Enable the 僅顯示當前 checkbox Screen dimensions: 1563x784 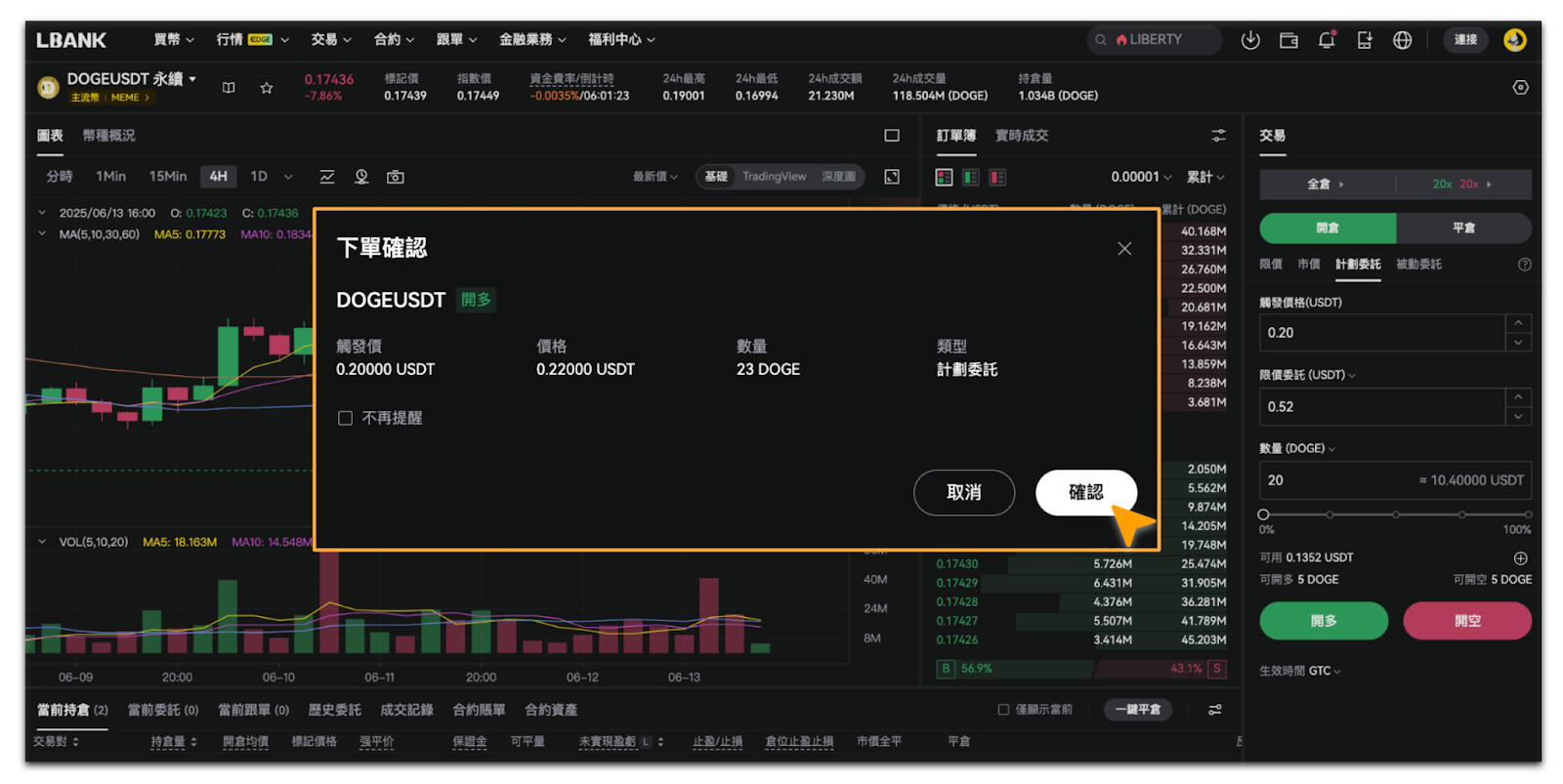click(x=1003, y=710)
